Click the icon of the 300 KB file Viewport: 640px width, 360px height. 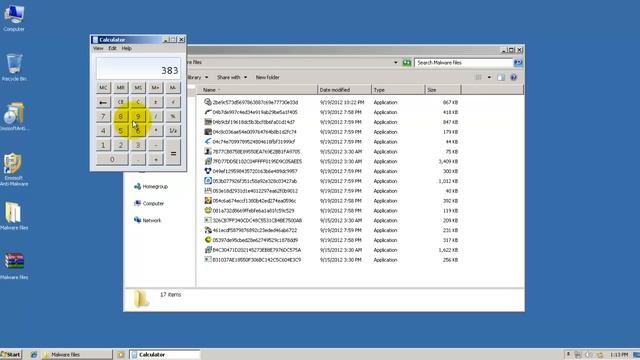coord(208,171)
